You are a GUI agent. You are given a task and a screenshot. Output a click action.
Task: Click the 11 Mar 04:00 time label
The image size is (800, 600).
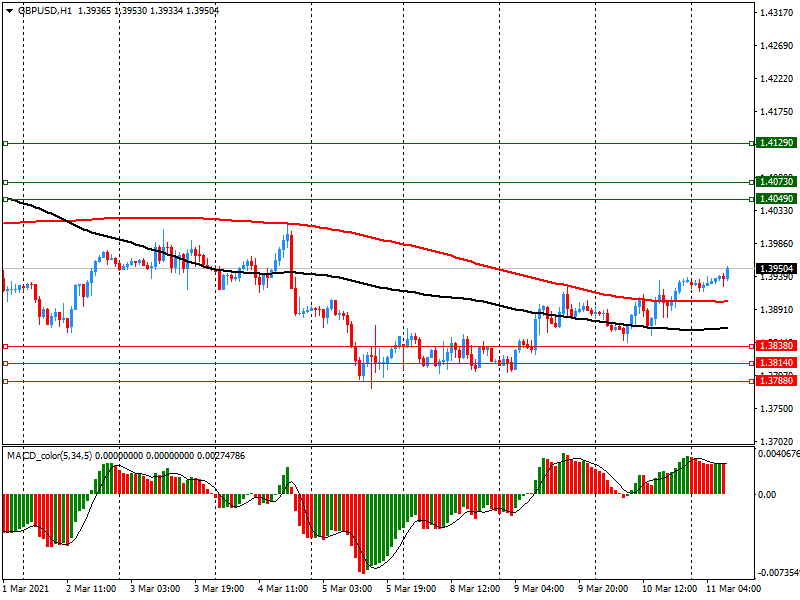coord(733,588)
